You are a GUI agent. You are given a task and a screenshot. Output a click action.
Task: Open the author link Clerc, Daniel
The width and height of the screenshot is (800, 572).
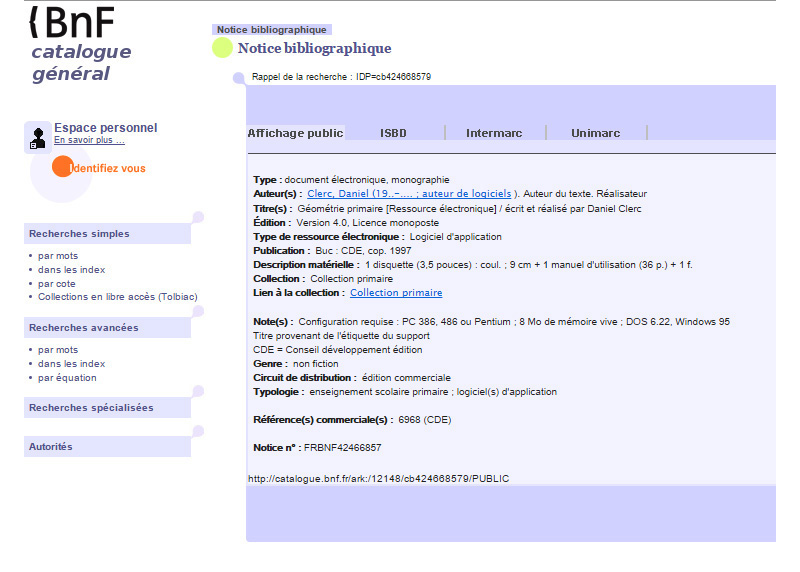[x=409, y=194]
